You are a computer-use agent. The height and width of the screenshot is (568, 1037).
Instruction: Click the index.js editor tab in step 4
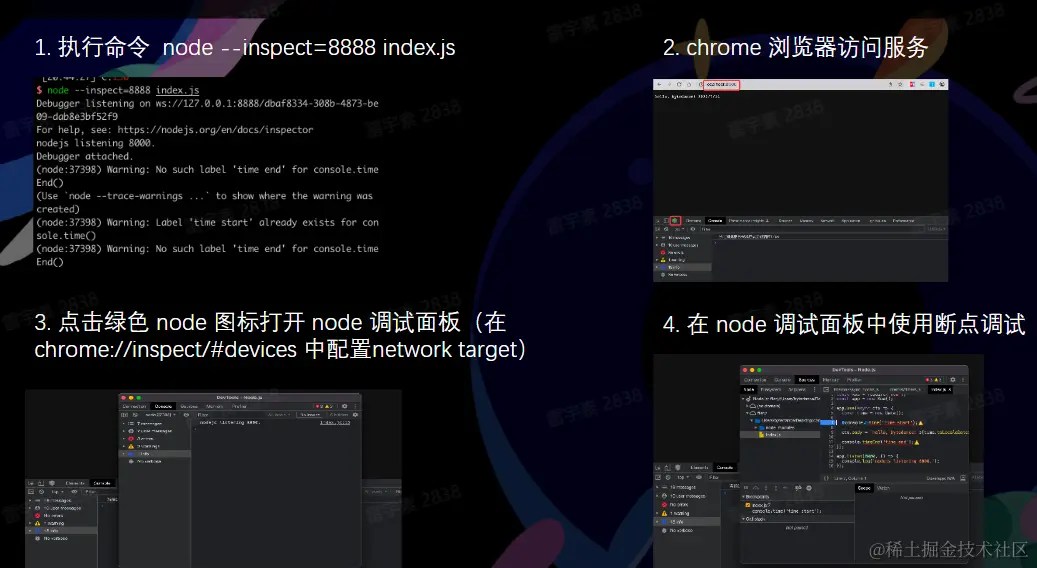coord(939,389)
